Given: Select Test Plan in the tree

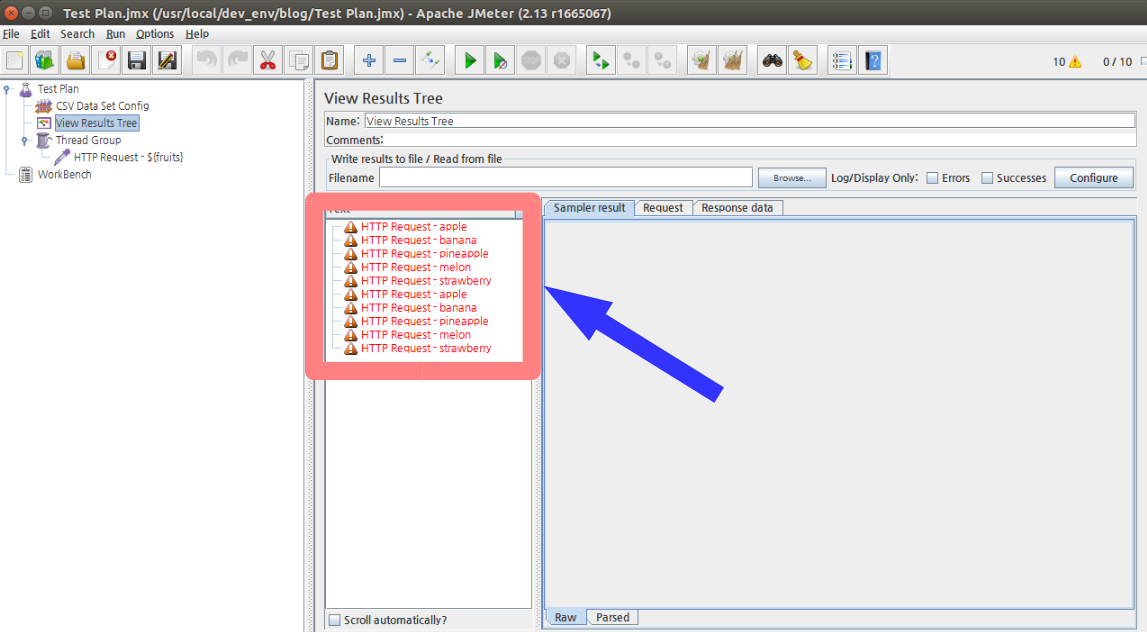Looking at the screenshot, I should coord(59,89).
